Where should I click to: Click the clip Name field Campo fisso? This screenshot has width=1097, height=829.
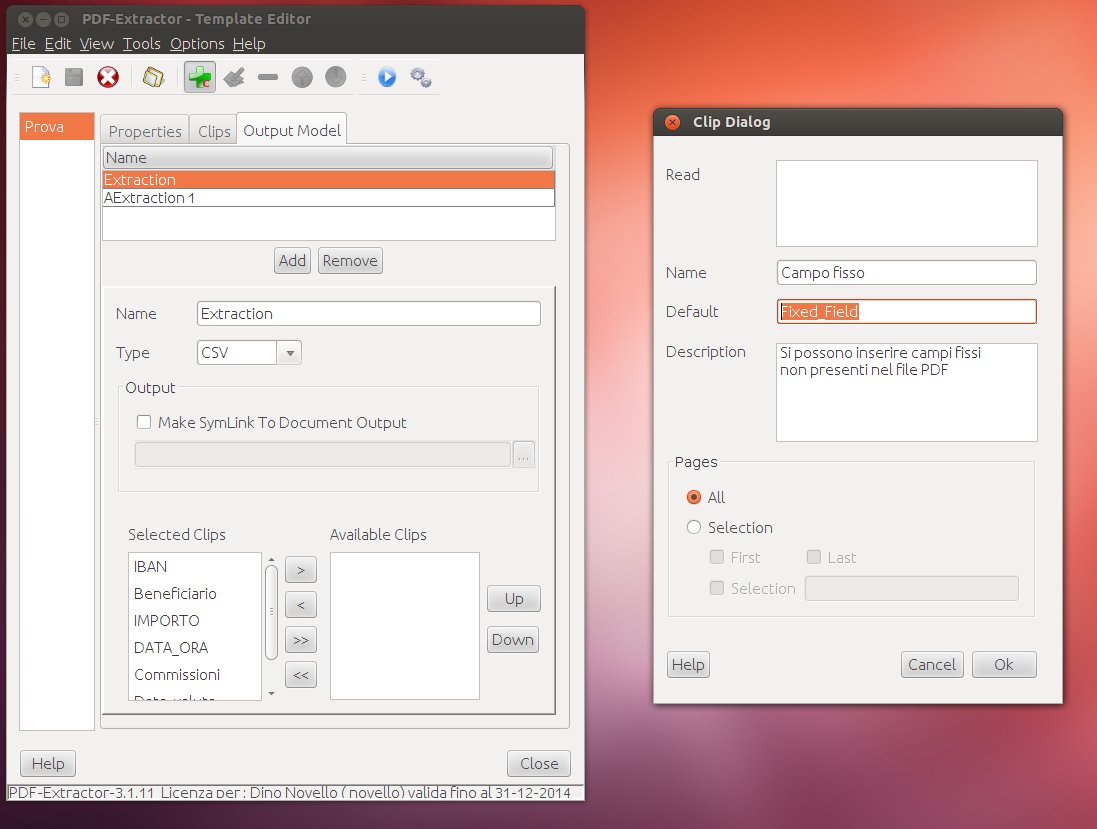point(907,272)
